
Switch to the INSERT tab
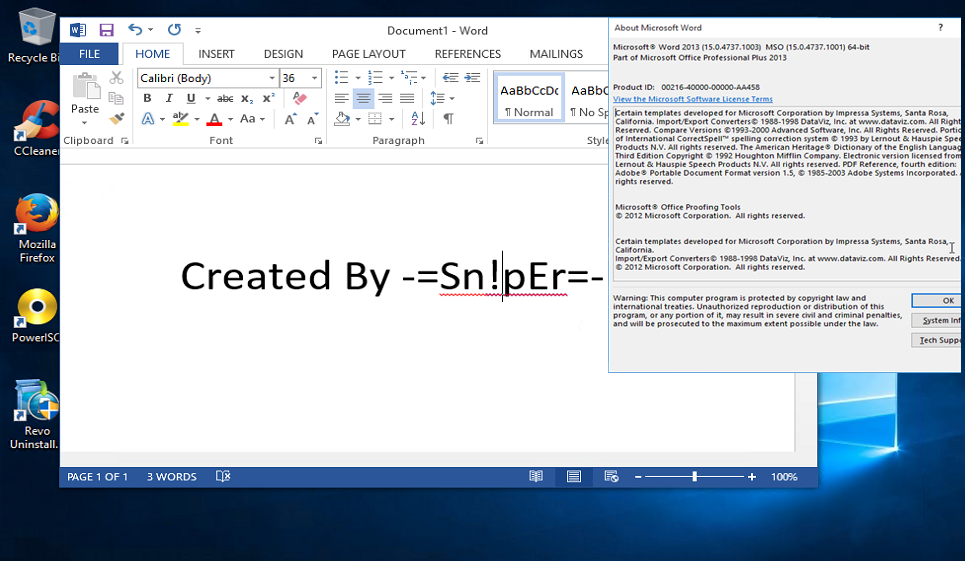point(216,54)
